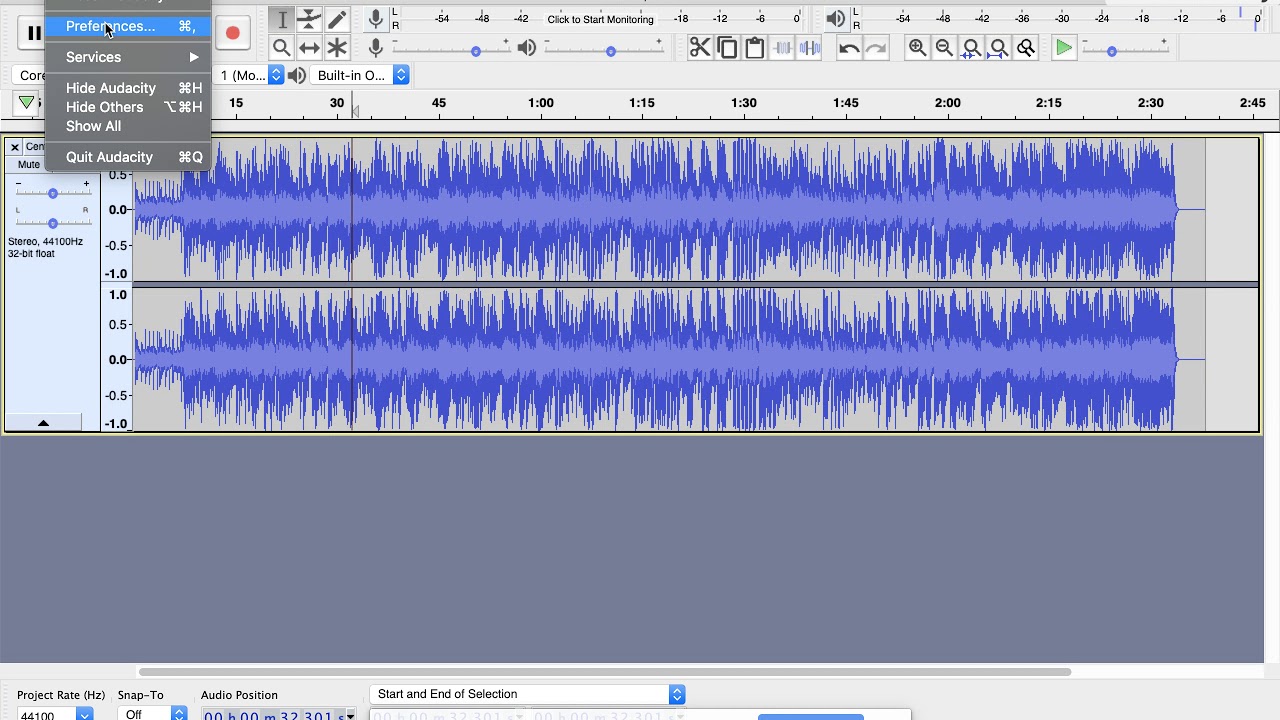Click the 2:00 mark on the timeline

click(x=947, y=103)
